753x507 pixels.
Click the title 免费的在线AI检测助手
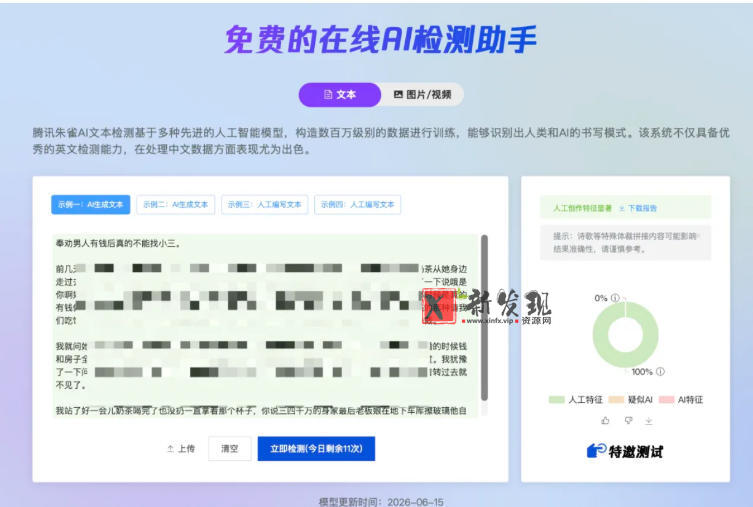pyautogui.click(x=380, y=39)
